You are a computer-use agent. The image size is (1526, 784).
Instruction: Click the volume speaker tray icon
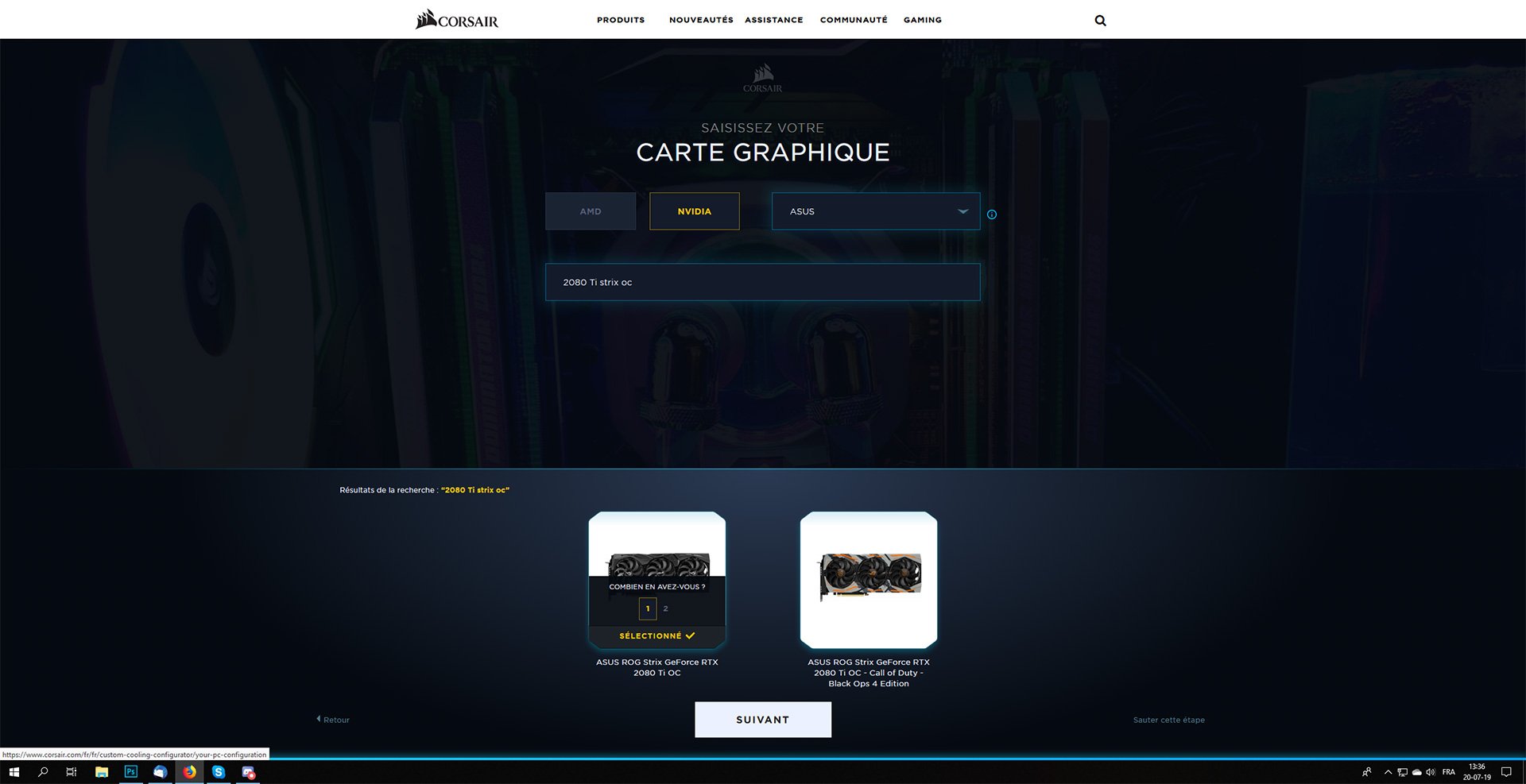coord(1431,772)
